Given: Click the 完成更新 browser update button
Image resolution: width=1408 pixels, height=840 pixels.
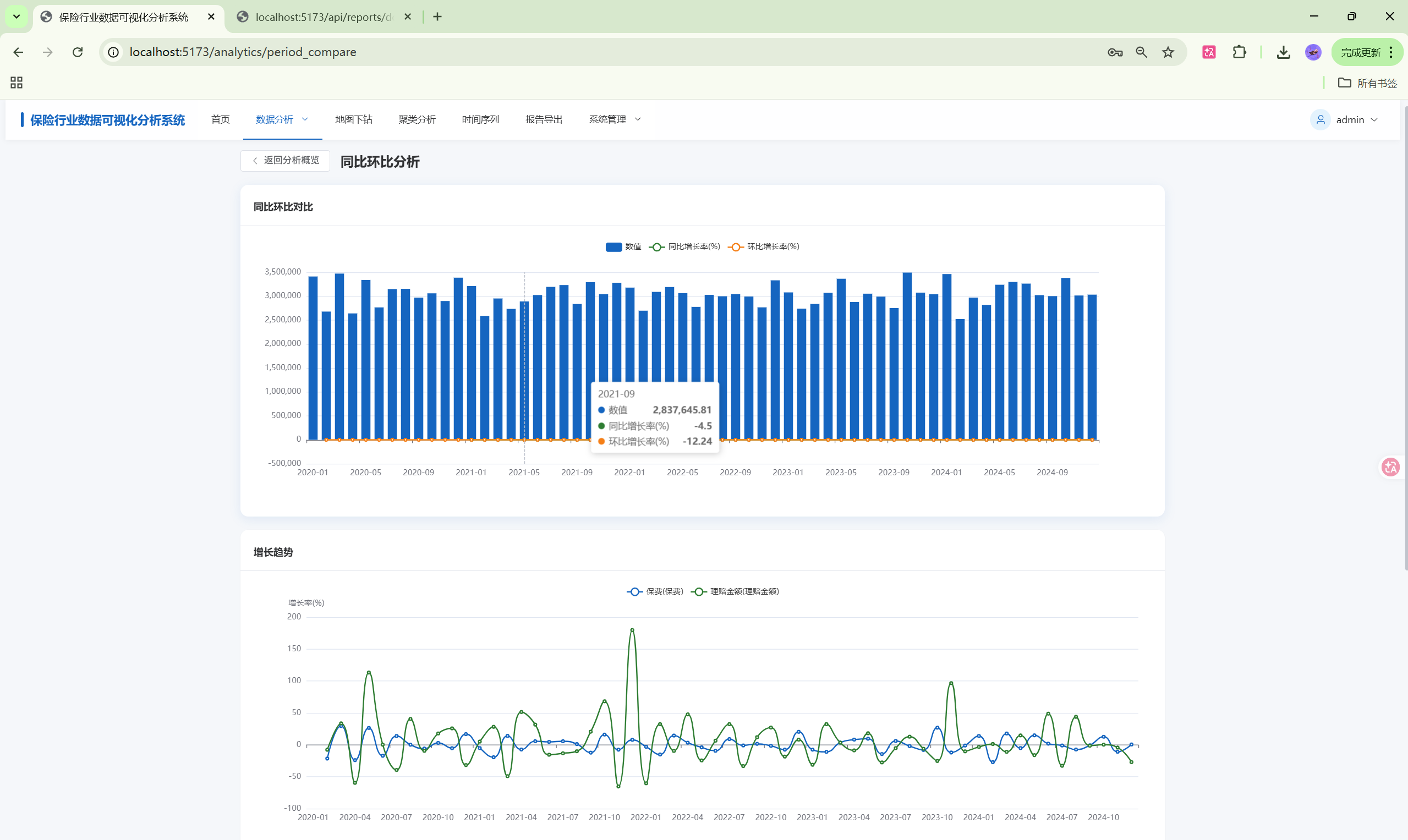Looking at the screenshot, I should [1361, 52].
